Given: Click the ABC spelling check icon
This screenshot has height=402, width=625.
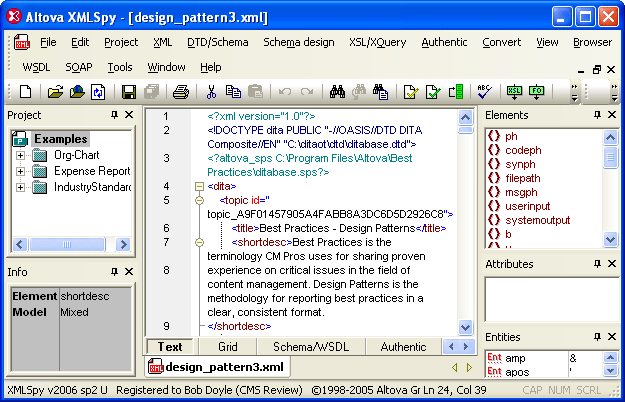Looking at the screenshot, I should tap(485, 92).
